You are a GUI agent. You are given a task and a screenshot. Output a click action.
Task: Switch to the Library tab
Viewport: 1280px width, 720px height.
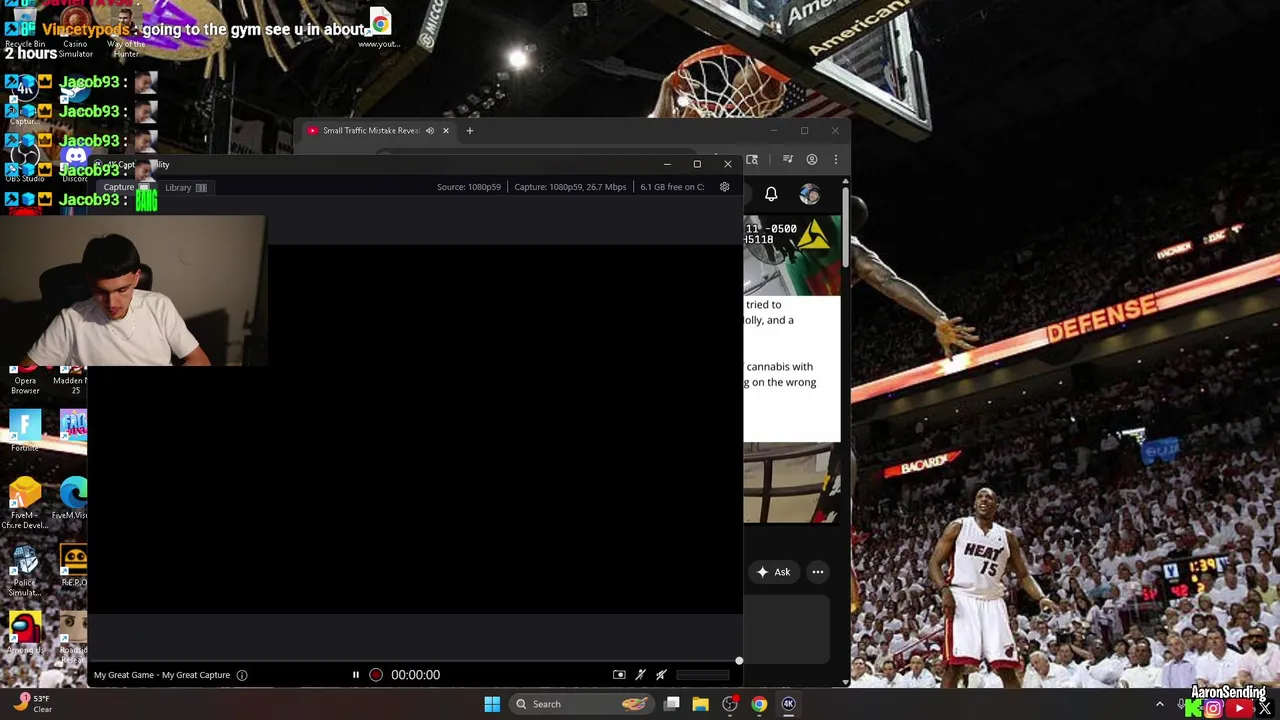coord(185,188)
